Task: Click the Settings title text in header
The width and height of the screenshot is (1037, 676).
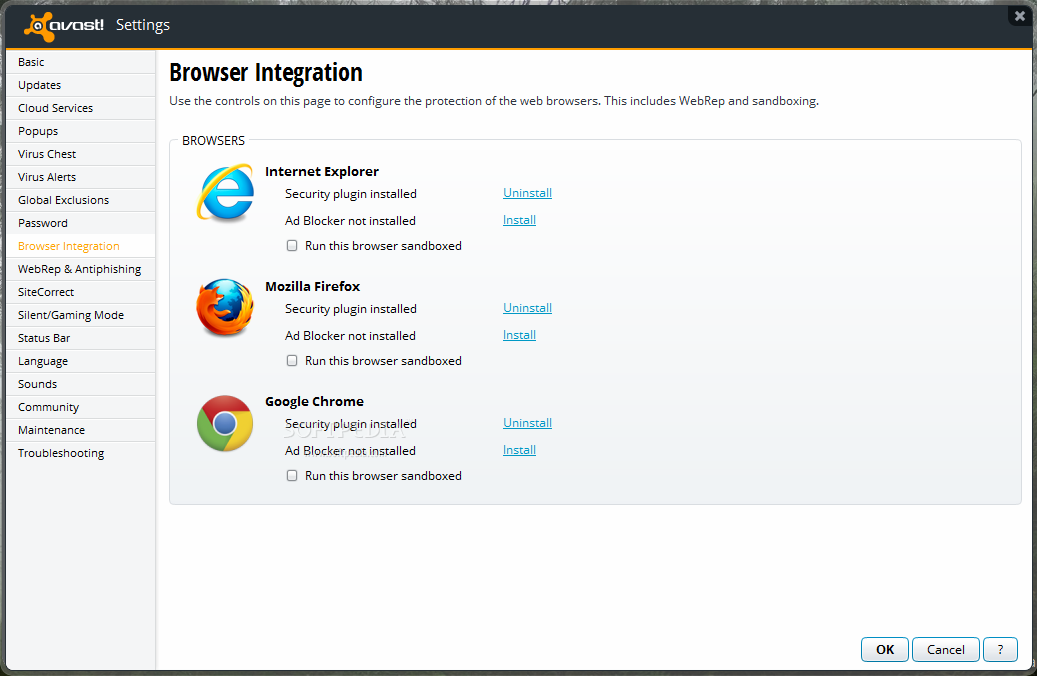Action: pos(143,25)
